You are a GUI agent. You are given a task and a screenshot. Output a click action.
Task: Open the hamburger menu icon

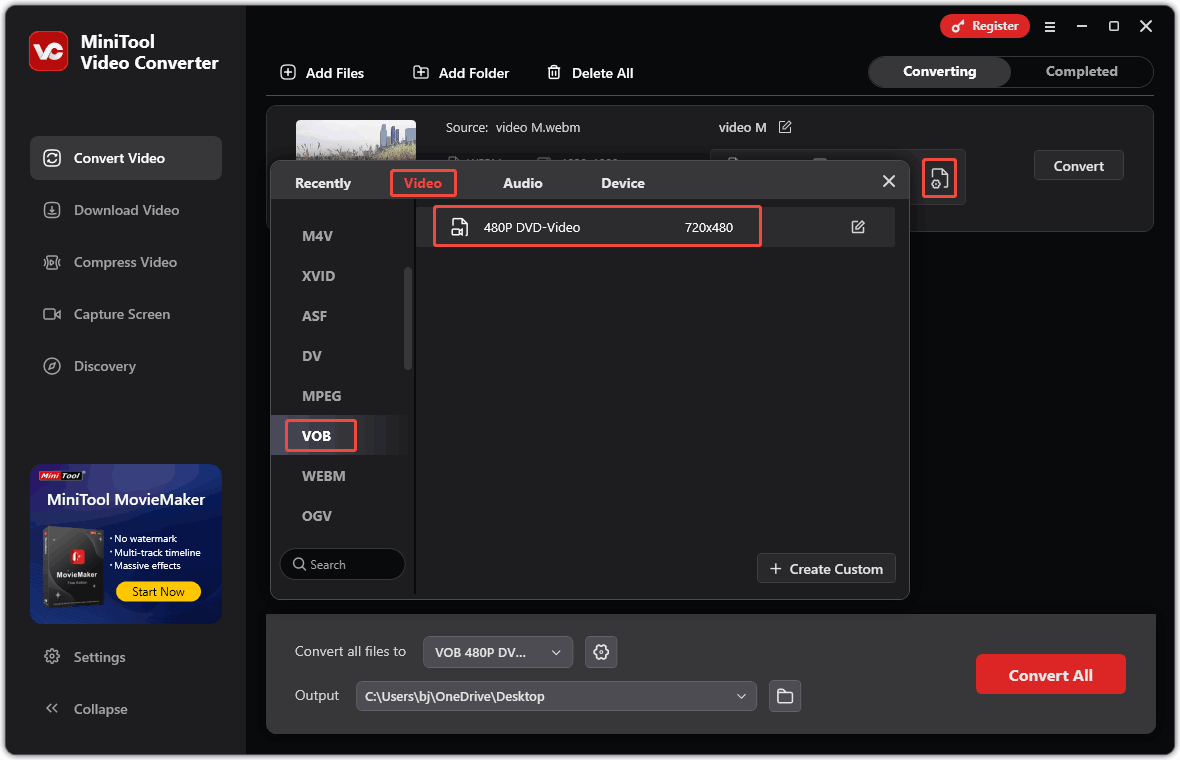(1050, 26)
